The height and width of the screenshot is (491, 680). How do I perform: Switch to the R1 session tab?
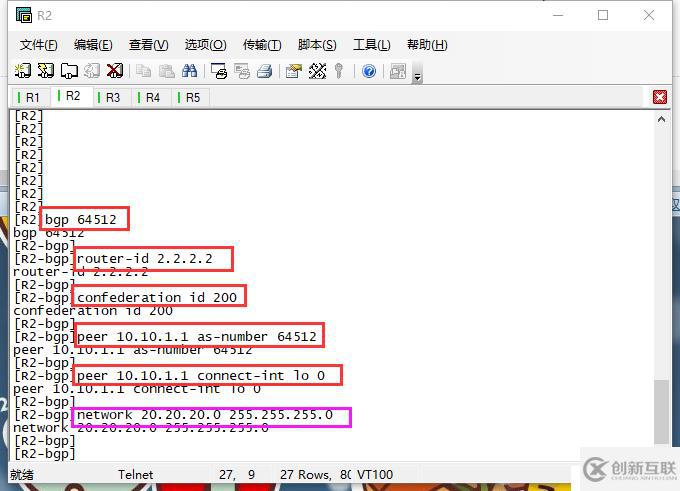tap(29, 97)
